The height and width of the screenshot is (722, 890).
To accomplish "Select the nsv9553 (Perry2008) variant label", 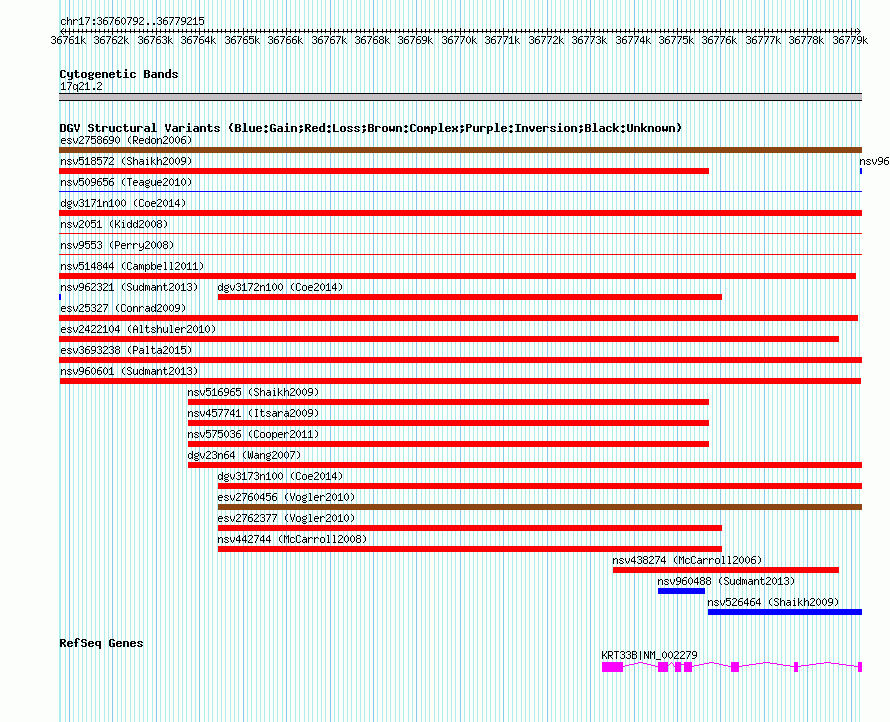I will (x=116, y=245).
